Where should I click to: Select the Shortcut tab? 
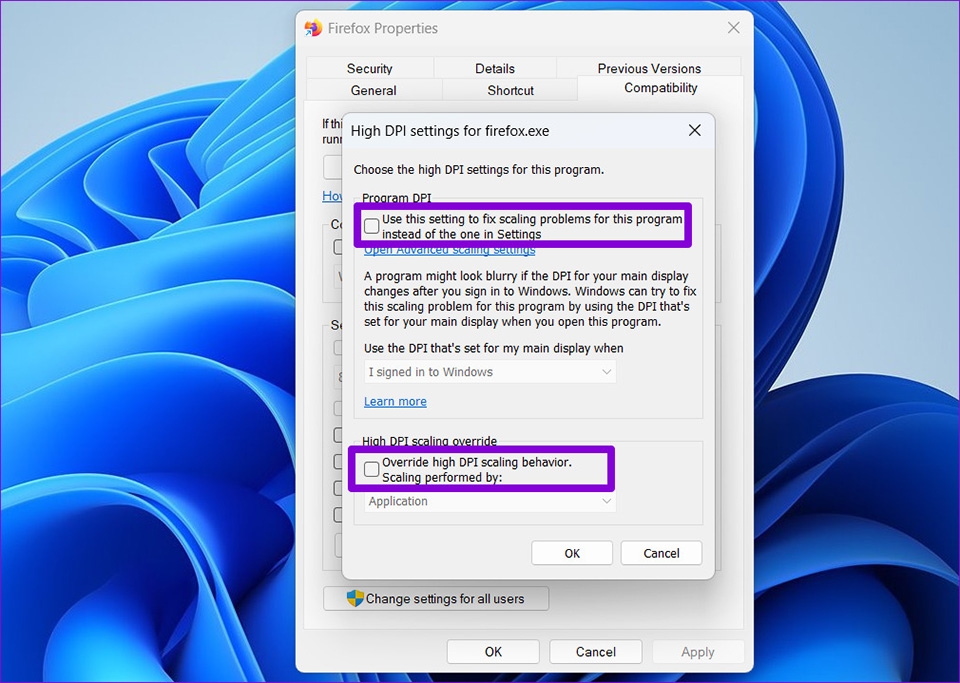(509, 89)
